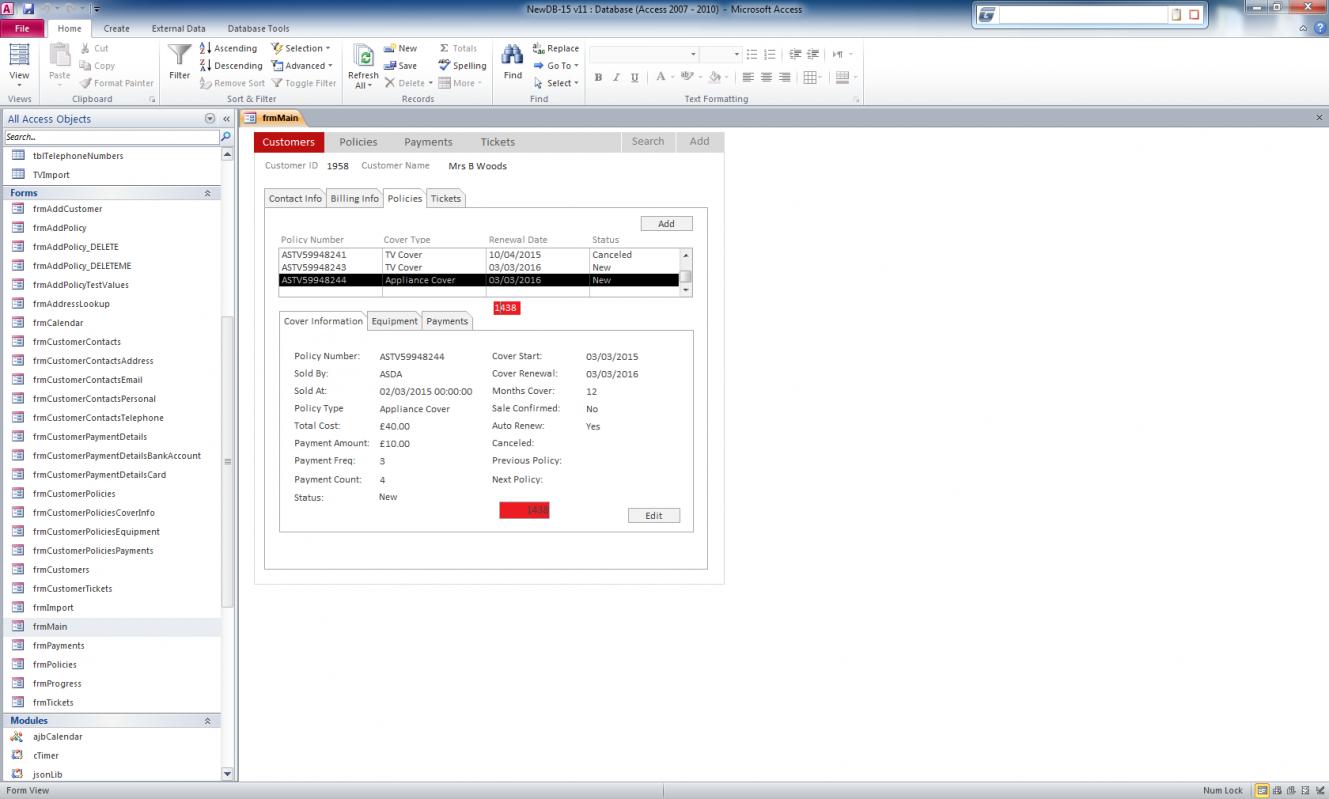Open the ajbCalendar module
Viewport: 1329px width, 799px height.
click(x=57, y=737)
